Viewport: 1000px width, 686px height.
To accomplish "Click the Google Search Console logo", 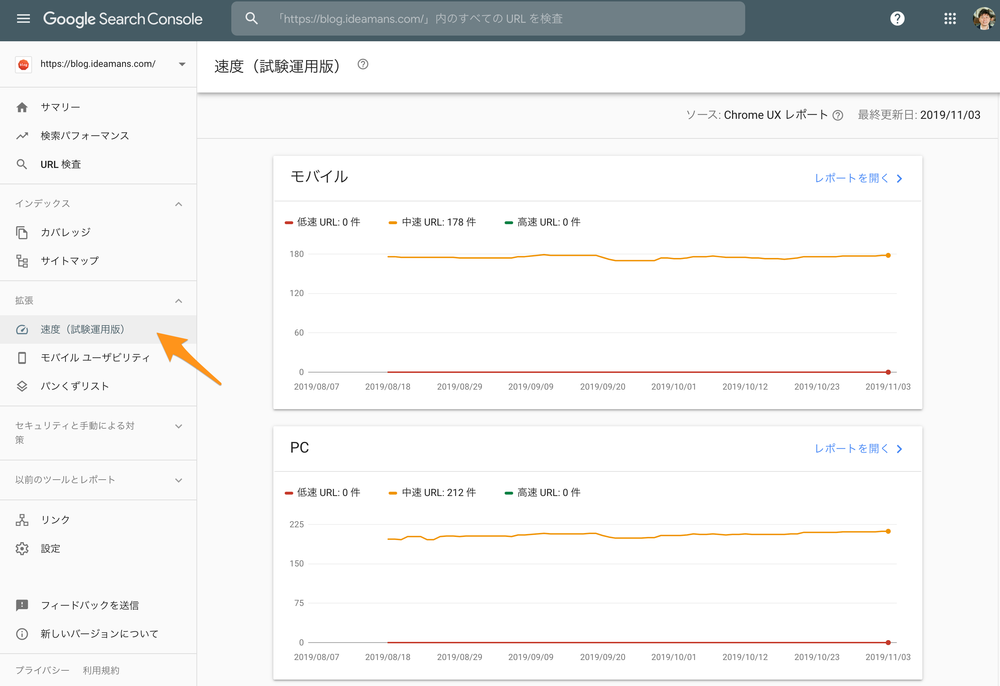I will 122,18.
